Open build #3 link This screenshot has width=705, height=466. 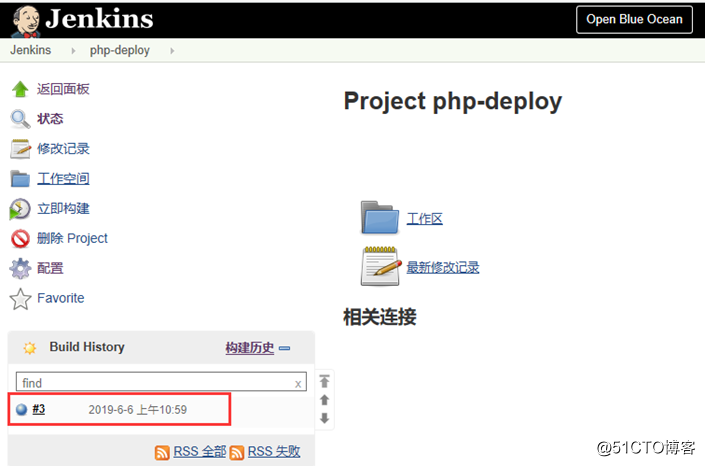pos(39,409)
